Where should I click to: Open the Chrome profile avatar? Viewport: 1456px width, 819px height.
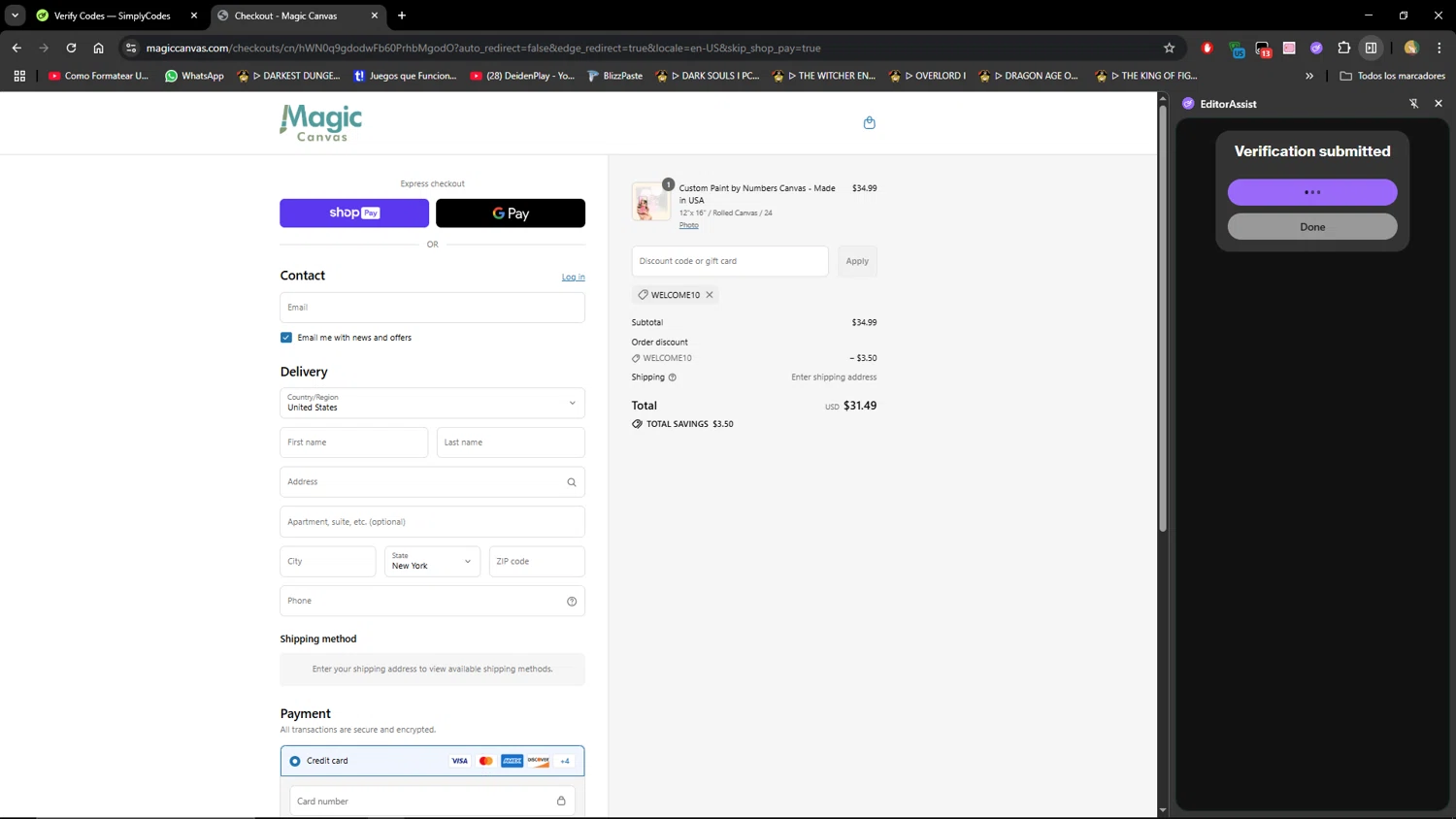tap(1411, 48)
